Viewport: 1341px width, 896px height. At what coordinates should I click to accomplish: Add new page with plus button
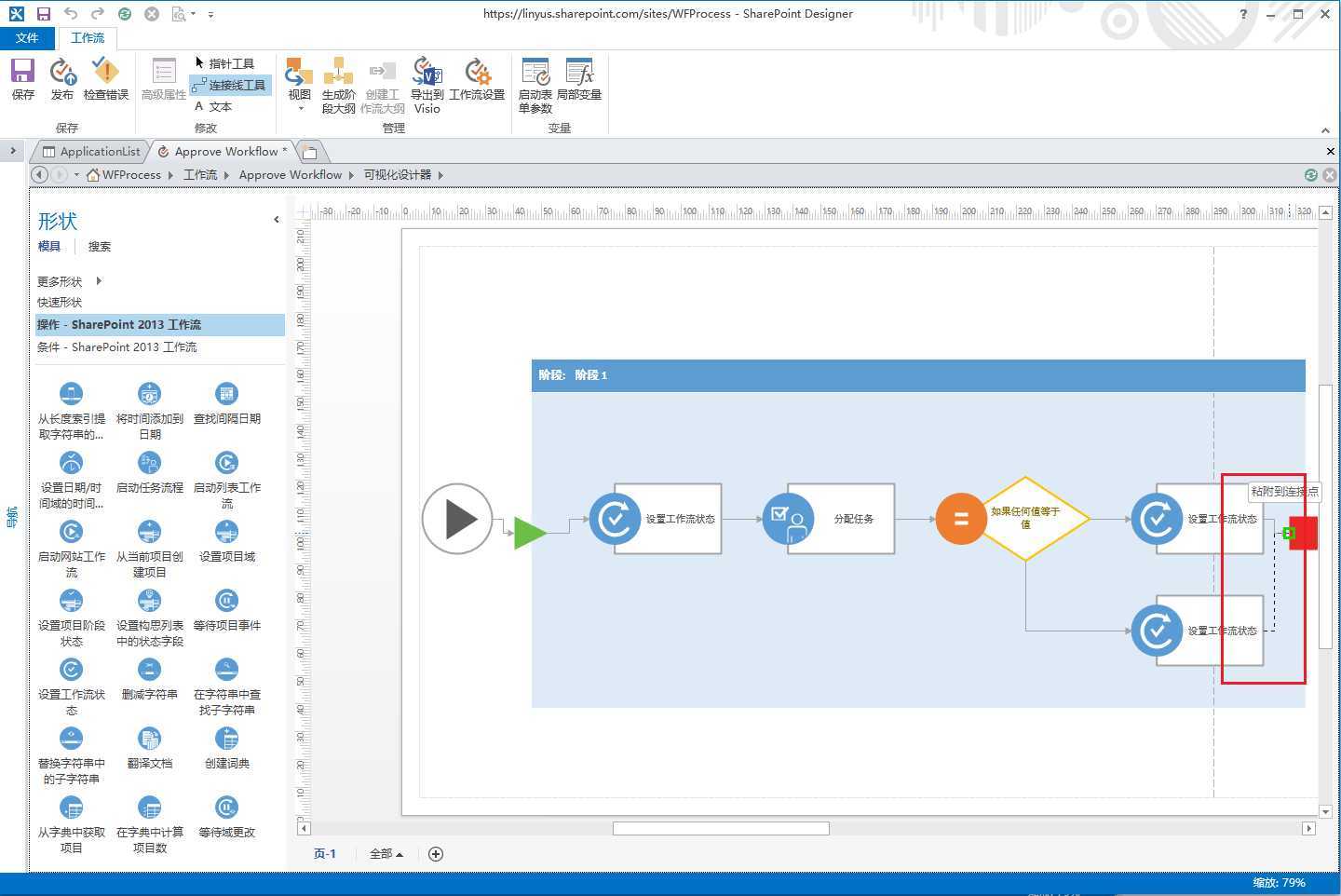pos(436,854)
